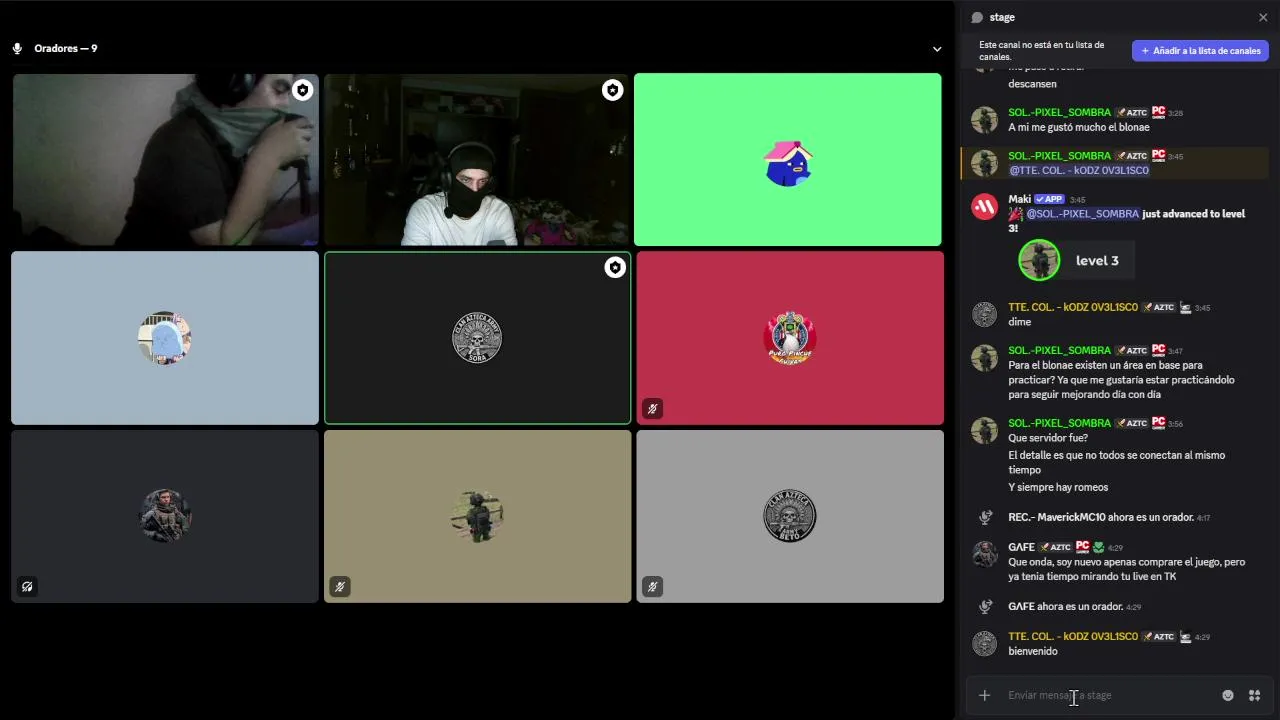
Task: Click @SOL.-PIXEL_SOMBRA mention in Maki's message
Action: (1082, 214)
